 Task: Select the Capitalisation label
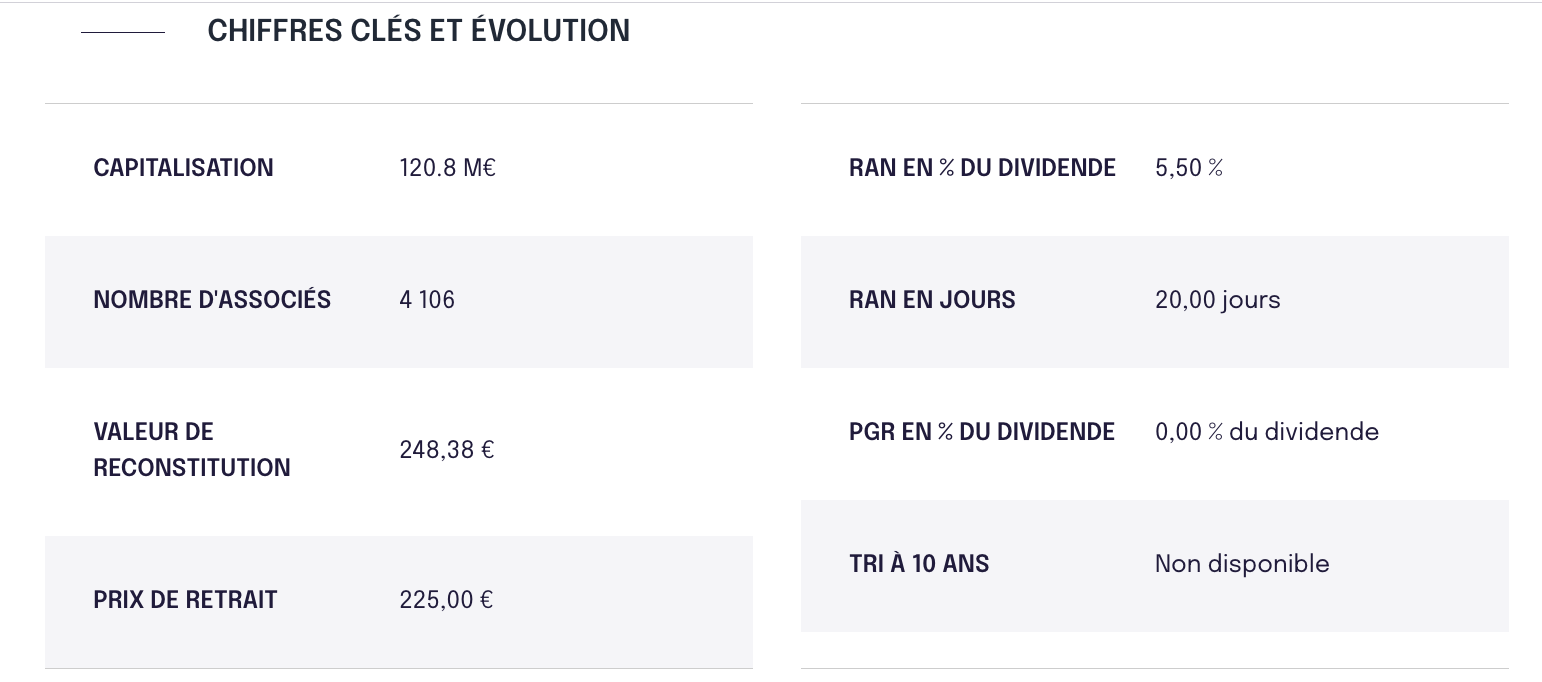pos(183,168)
